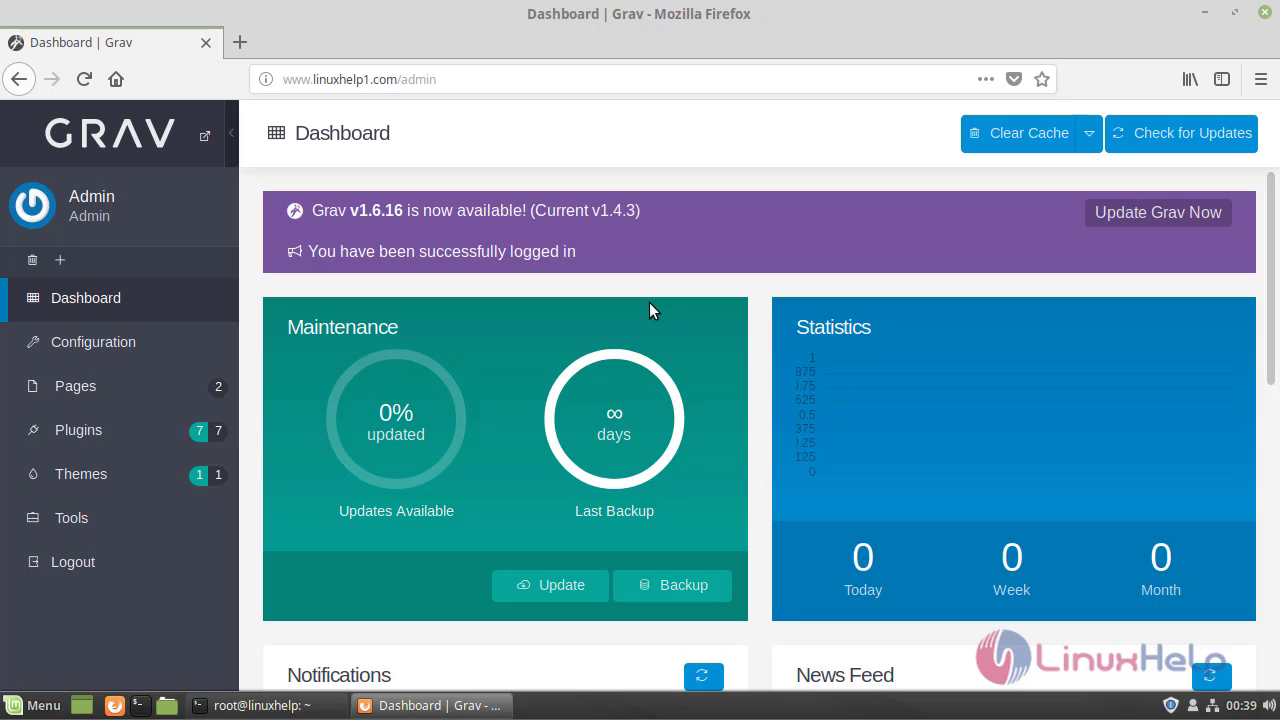Viewport: 1280px width, 720px height.
Task: Open page actions three-dot menu
Action: 986,79
